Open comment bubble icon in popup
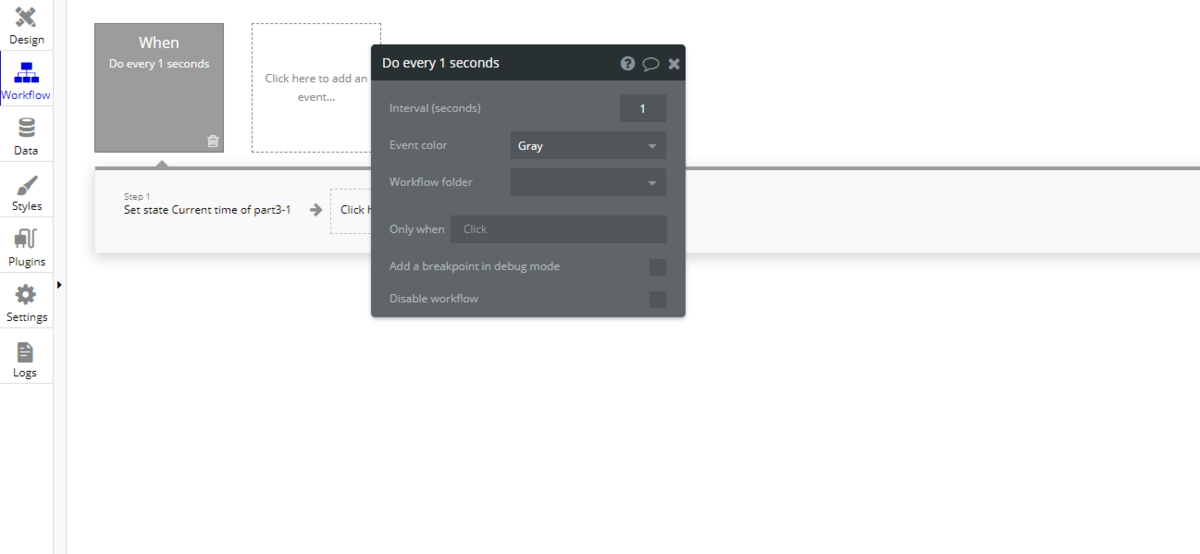 651,63
